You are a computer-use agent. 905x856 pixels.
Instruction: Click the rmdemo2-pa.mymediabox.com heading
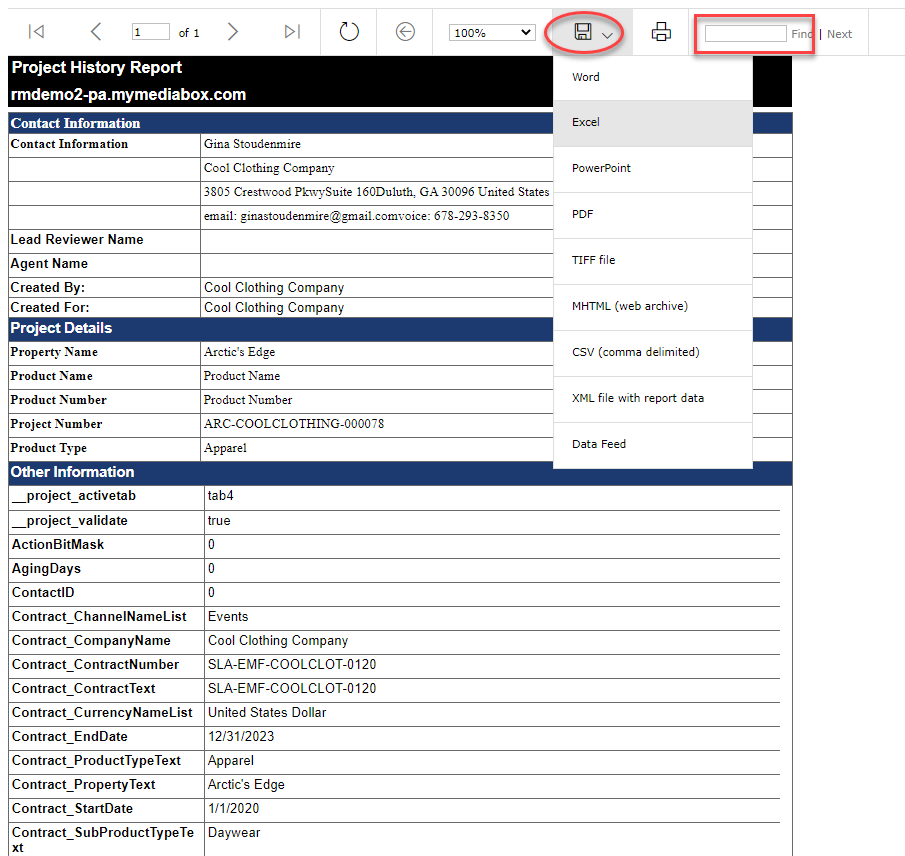(128, 95)
